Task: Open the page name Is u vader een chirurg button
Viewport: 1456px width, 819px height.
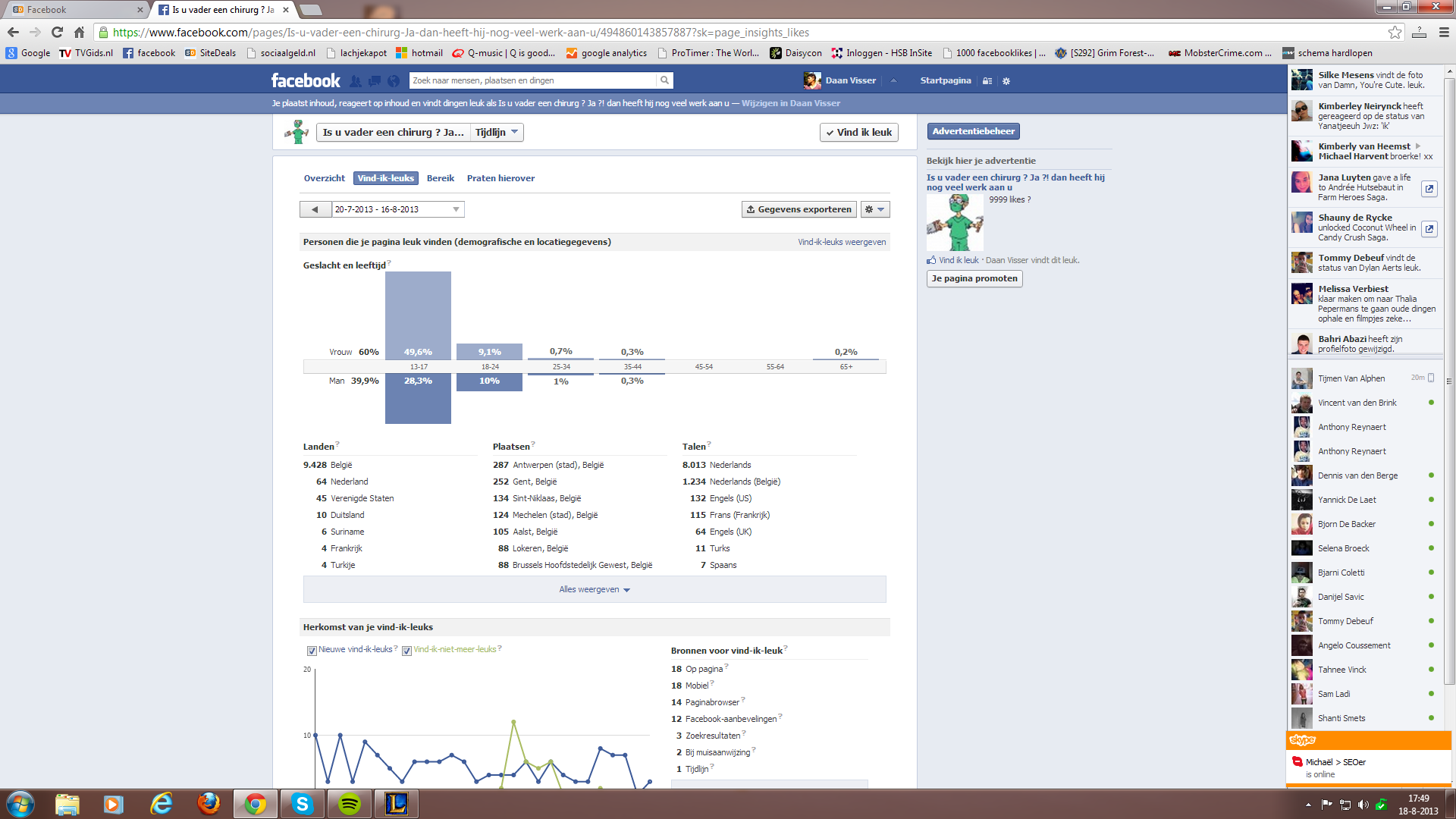Action: point(393,132)
